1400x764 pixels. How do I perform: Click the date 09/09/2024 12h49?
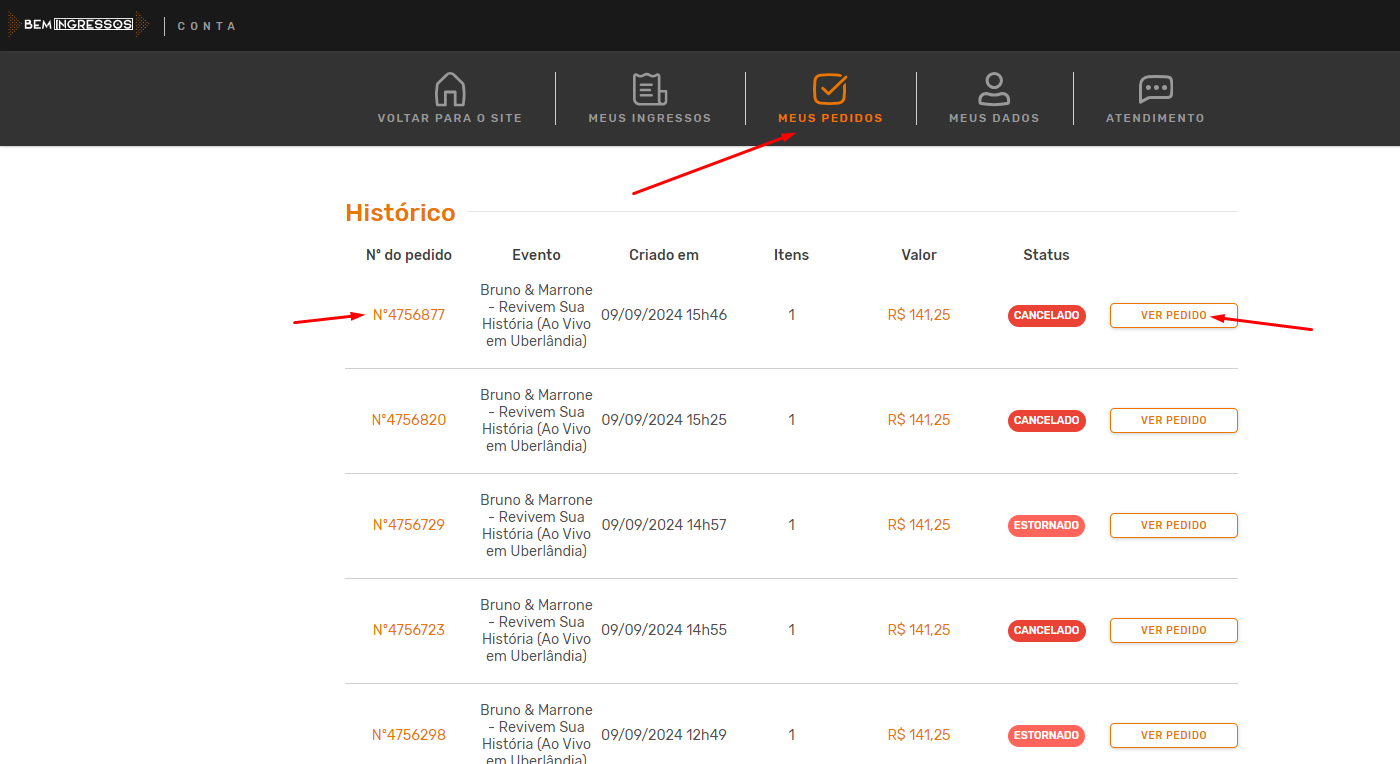coord(664,735)
